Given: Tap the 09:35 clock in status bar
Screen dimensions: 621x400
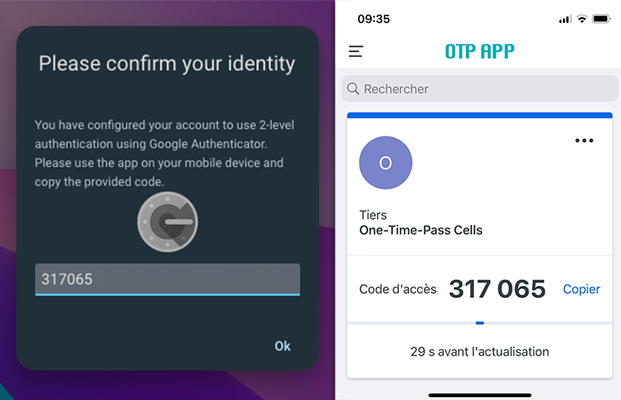Looking at the screenshot, I should [x=373, y=19].
